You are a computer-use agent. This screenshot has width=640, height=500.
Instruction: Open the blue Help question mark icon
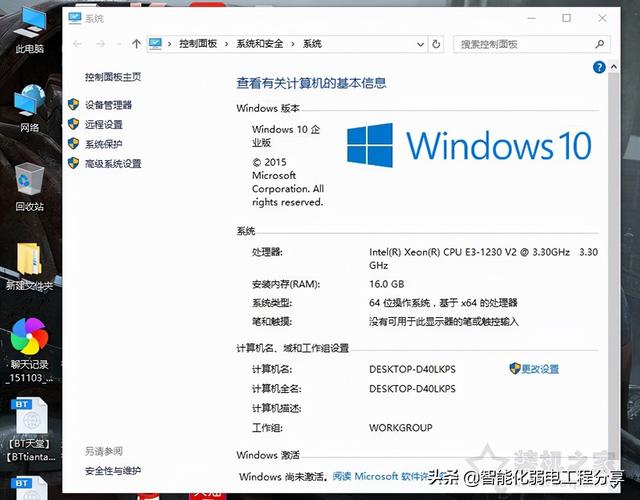(x=599, y=67)
